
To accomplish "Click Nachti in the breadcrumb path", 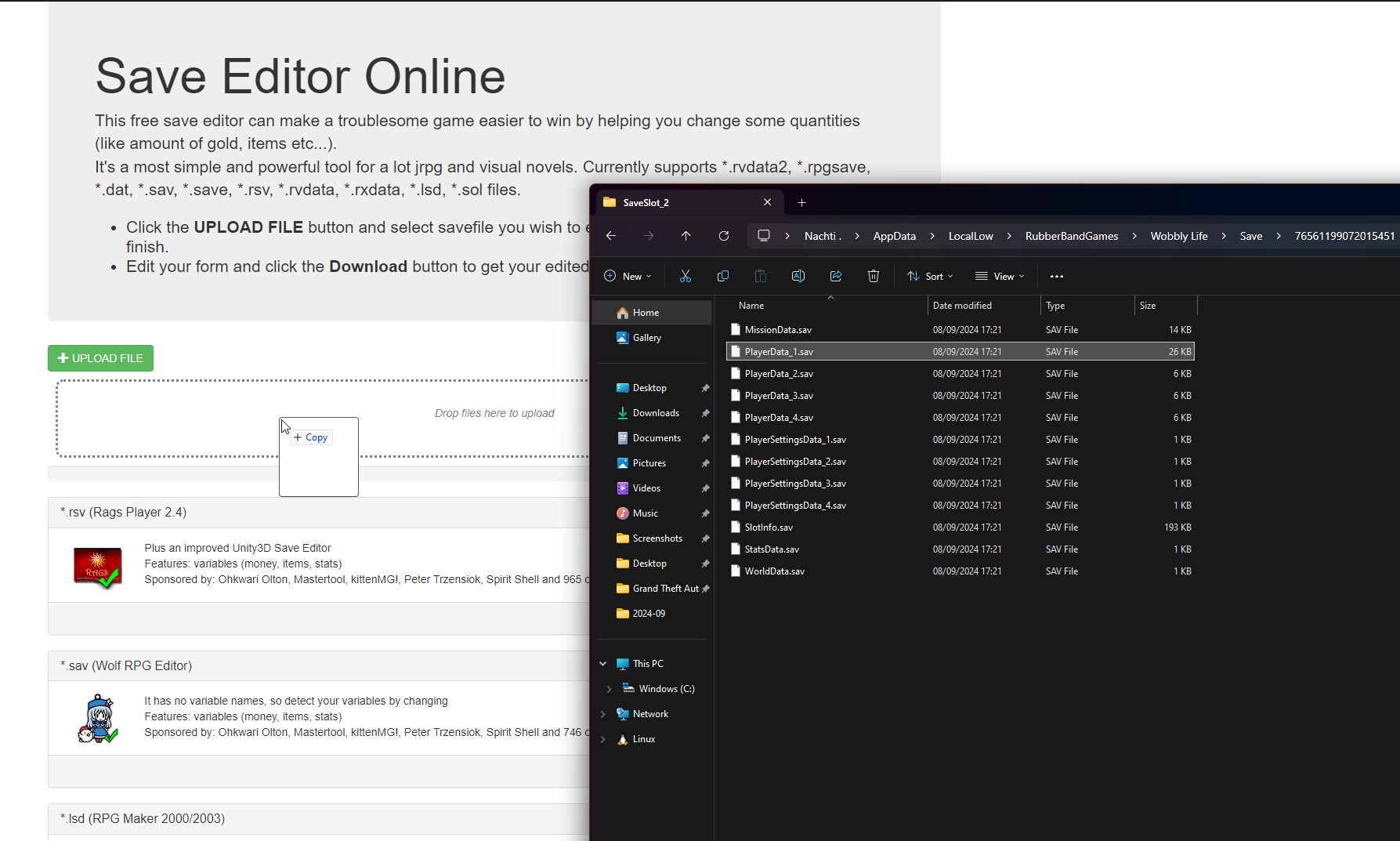I will (823, 236).
